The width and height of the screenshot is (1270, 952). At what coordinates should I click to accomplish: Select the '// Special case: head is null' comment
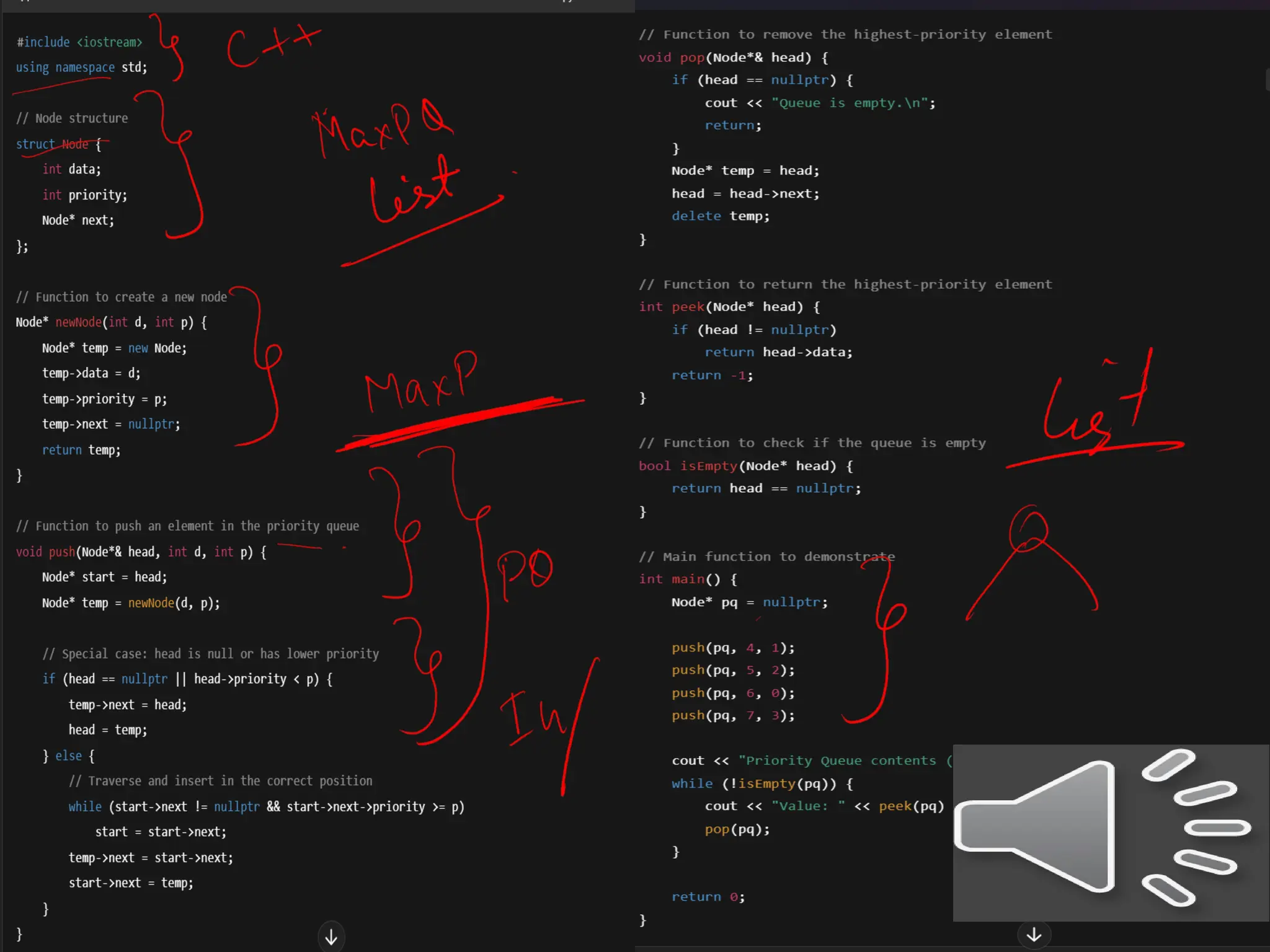(211, 654)
